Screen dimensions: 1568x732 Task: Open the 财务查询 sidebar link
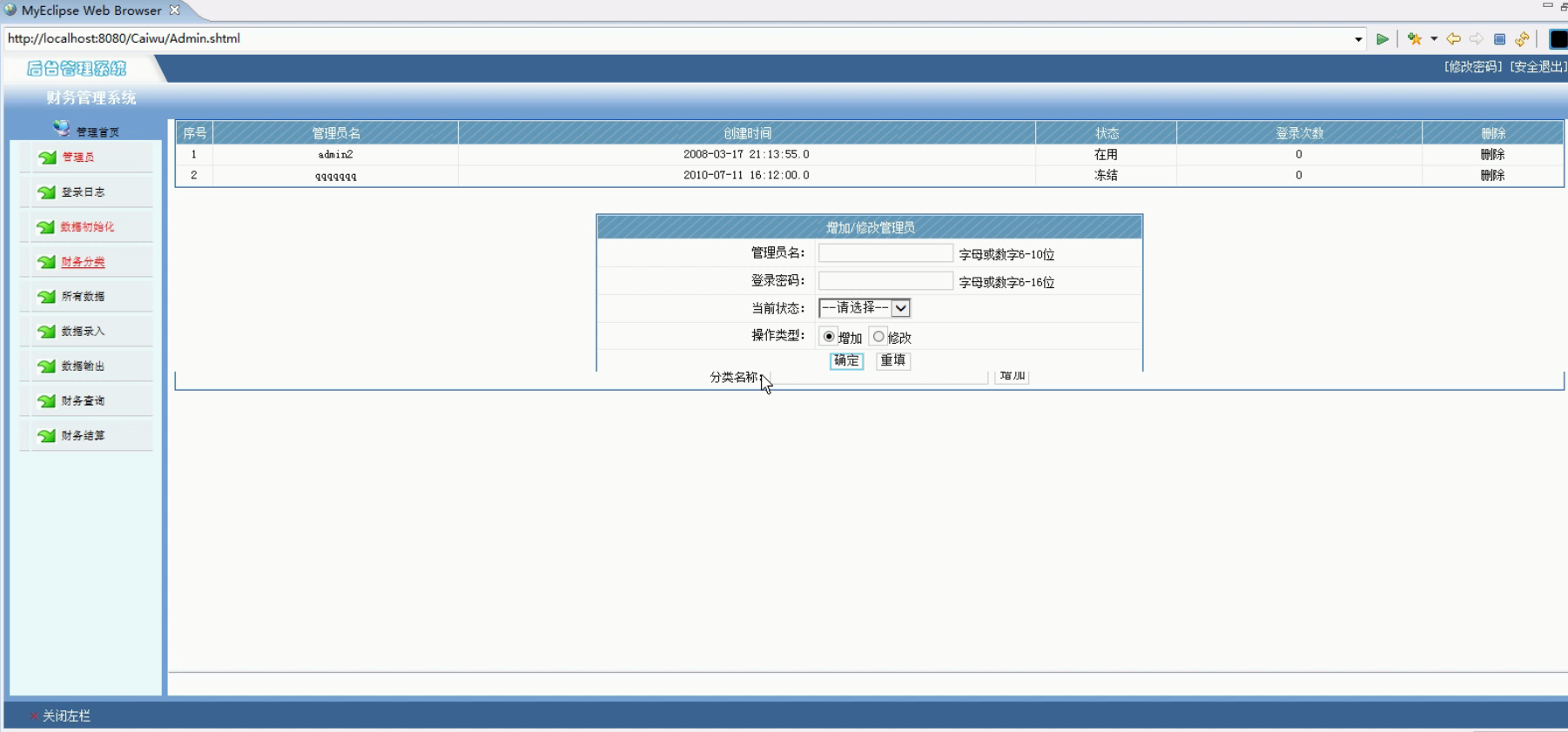[83, 401]
